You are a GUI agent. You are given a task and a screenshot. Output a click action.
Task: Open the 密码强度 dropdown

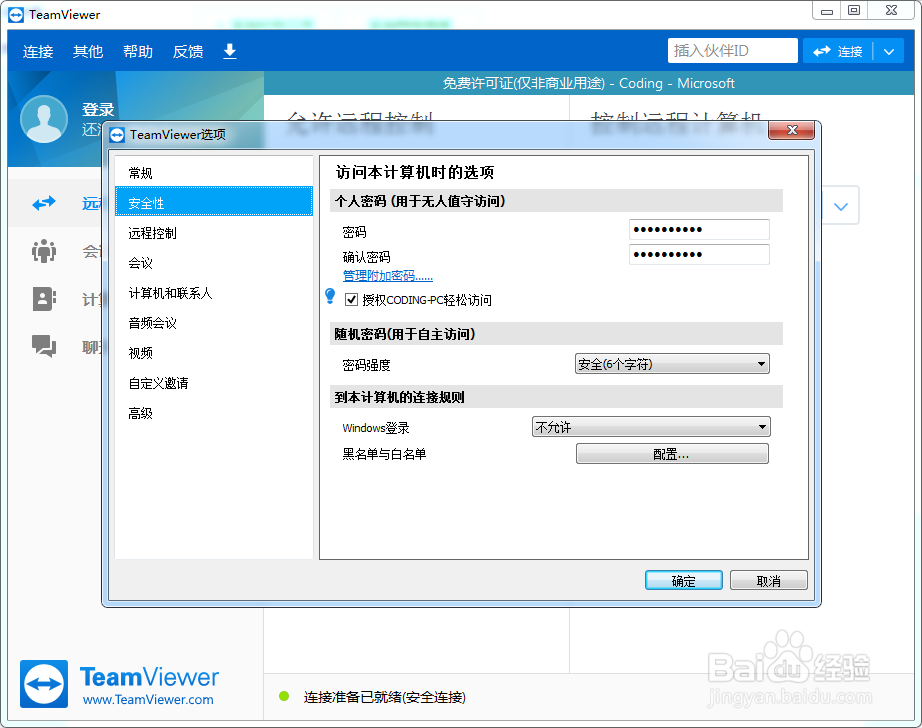(x=672, y=364)
